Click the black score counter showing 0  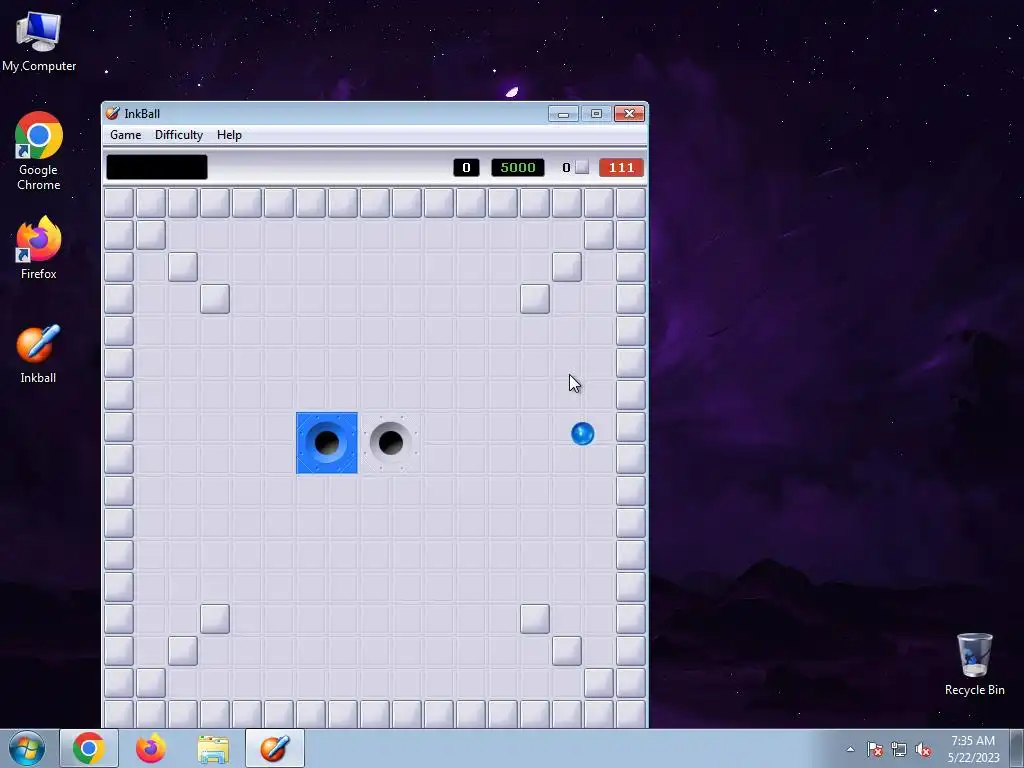(x=466, y=168)
